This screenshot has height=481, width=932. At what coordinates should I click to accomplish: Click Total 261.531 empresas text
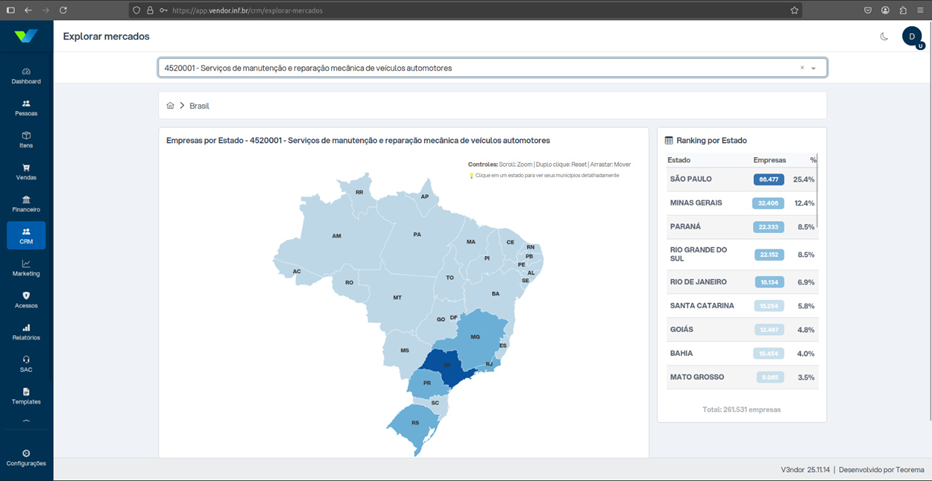point(741,410)
